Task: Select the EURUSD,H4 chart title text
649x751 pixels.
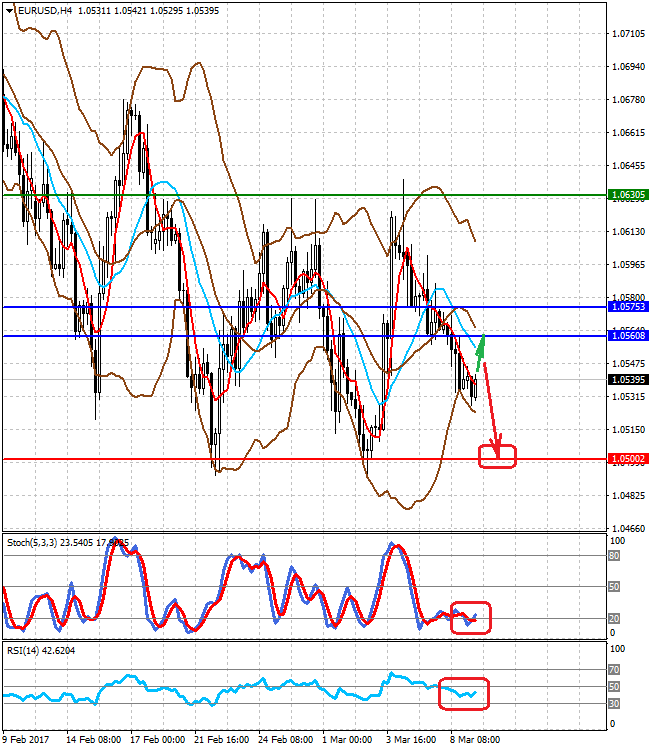Action: coord(45,11)
